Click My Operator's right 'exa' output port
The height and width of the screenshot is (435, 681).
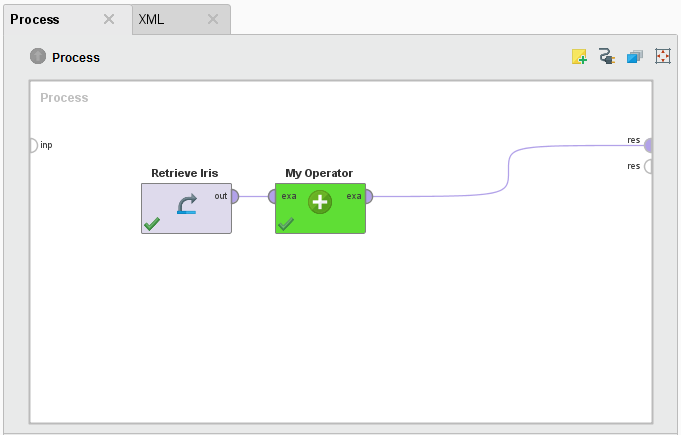[368, 196]
